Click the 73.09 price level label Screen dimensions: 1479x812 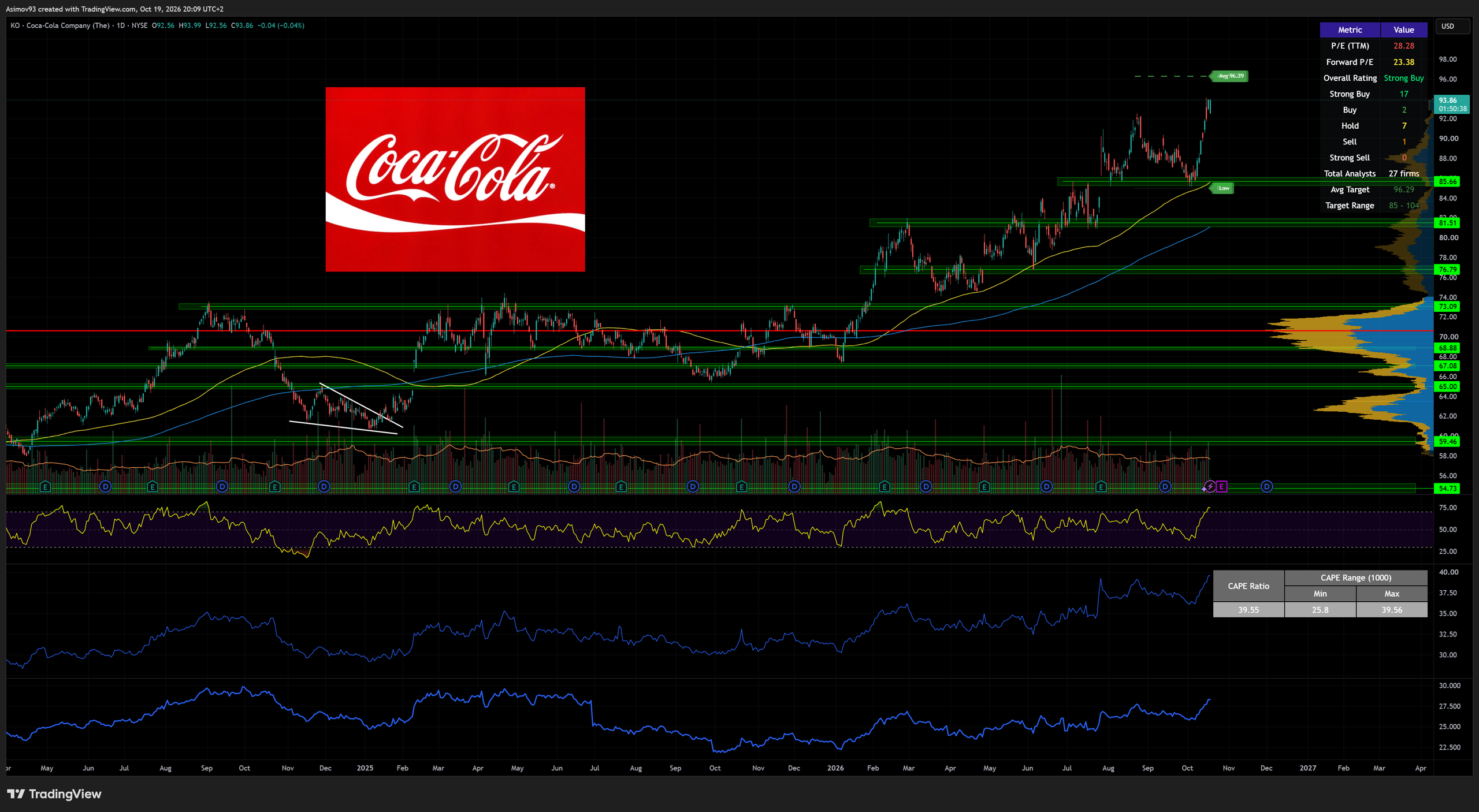tap(1447, 307)
